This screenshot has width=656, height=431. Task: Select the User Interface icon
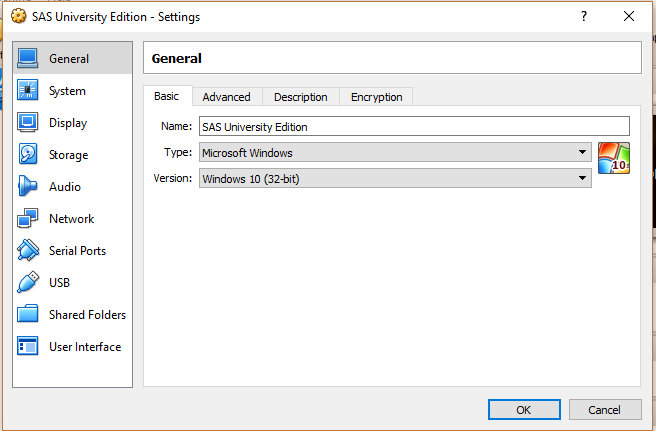28,347
